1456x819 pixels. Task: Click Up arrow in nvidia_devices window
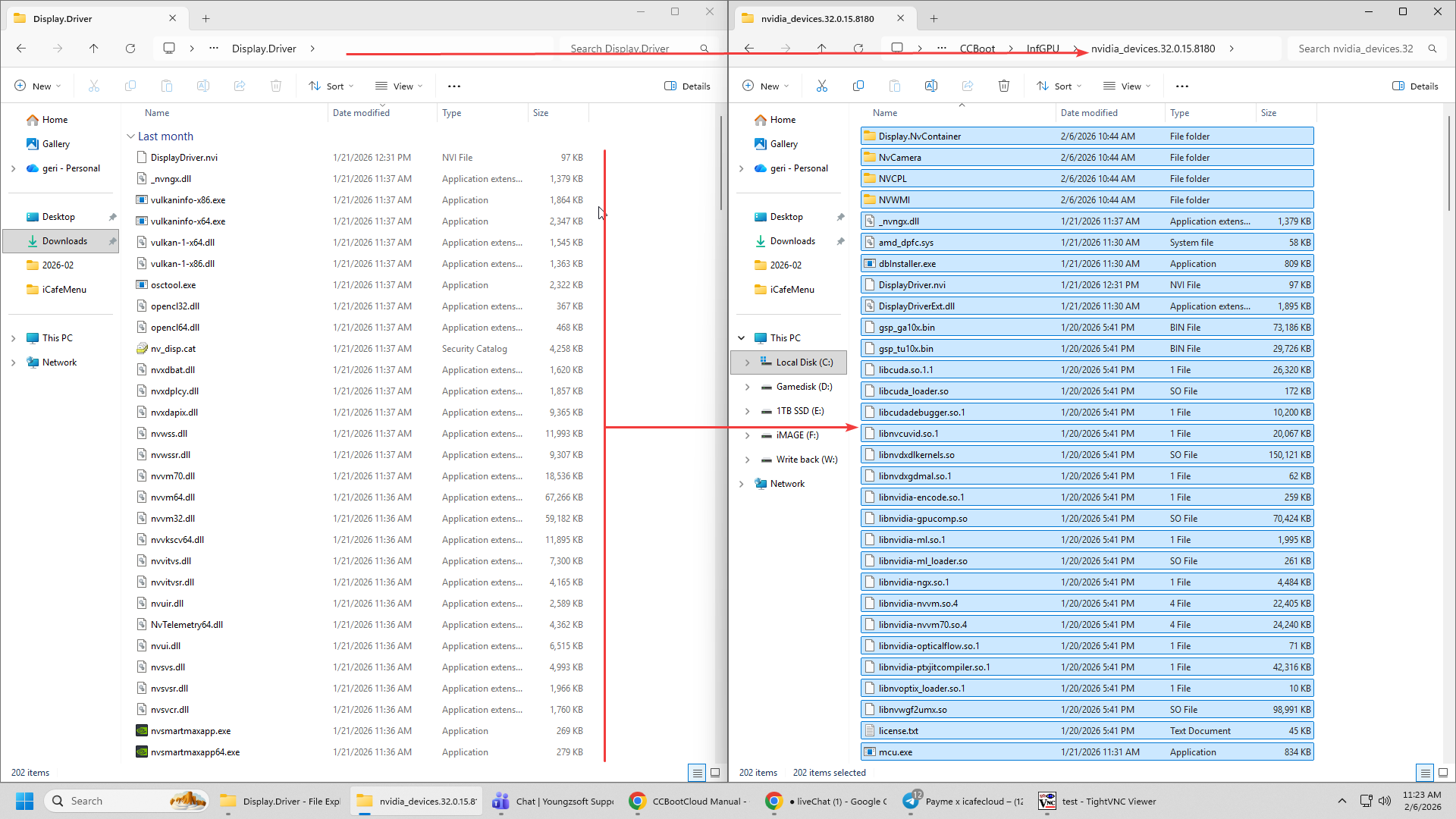[x=822, y=49]
